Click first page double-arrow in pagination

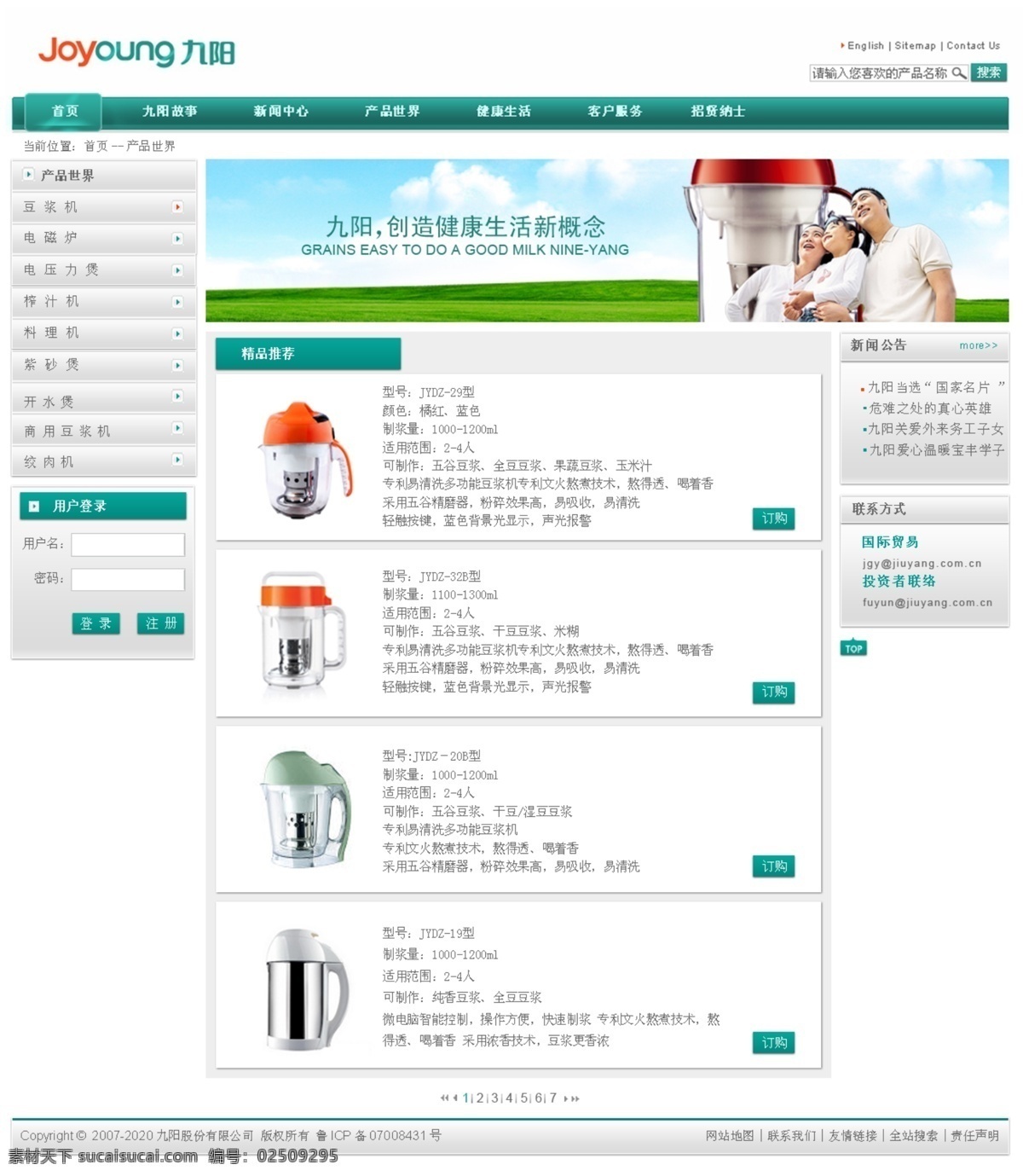click(x=444, y=1098)
